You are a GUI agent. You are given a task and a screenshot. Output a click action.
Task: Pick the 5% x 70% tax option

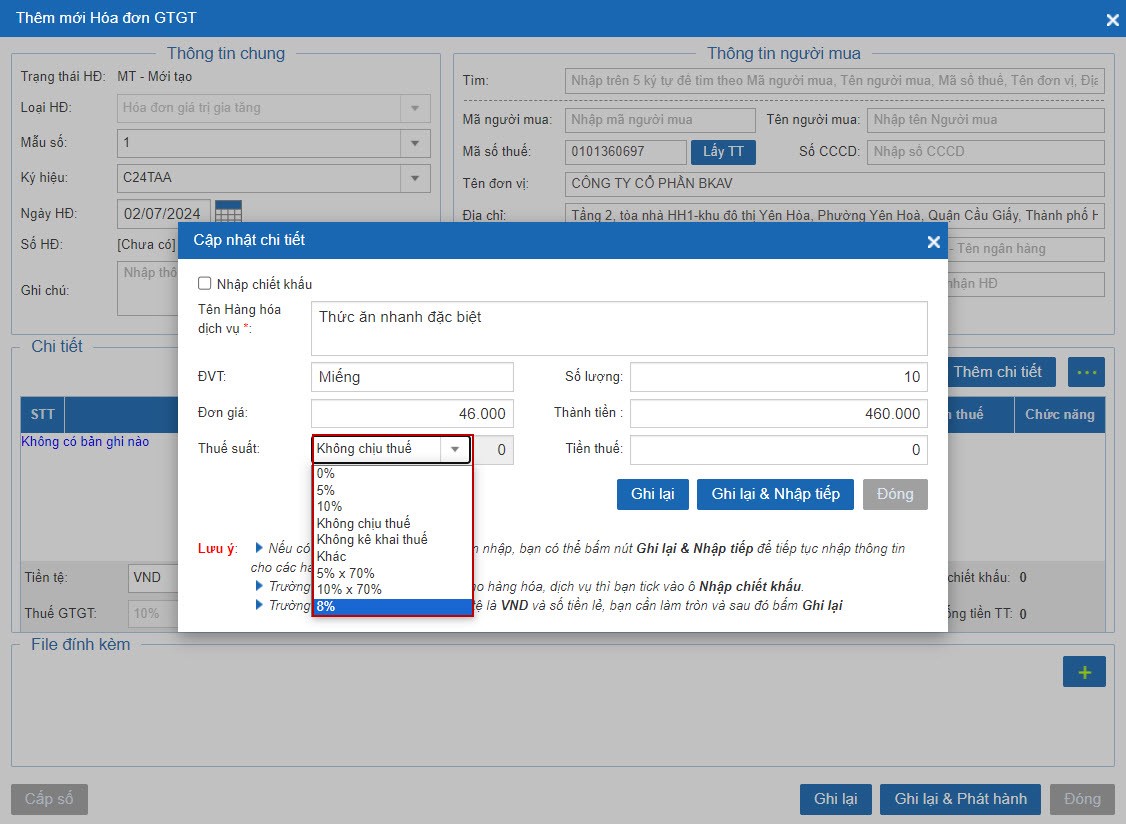point(391,573)
